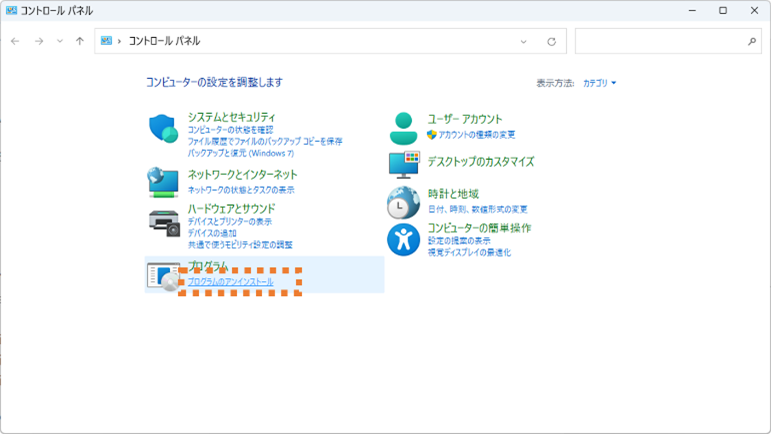Expand the address bar history dropdown

pos(524,42)
